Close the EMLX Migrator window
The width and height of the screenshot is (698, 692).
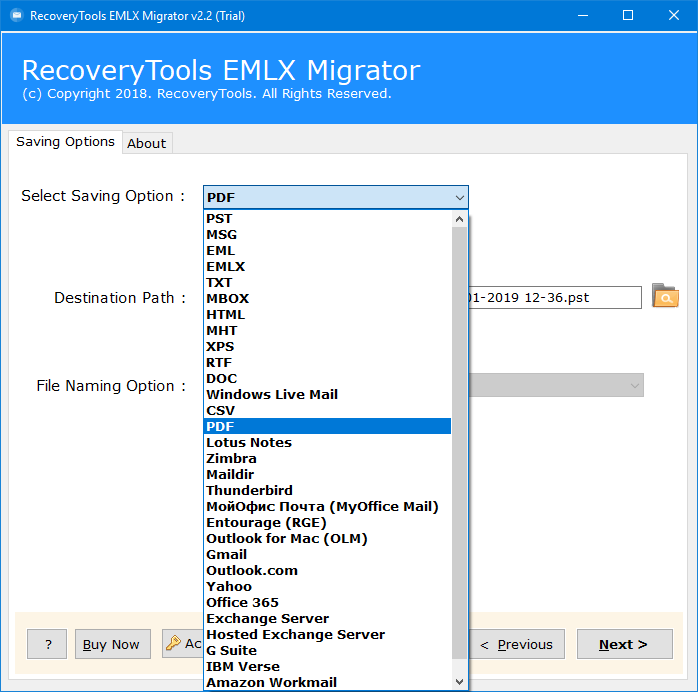[x=674, y=16]
